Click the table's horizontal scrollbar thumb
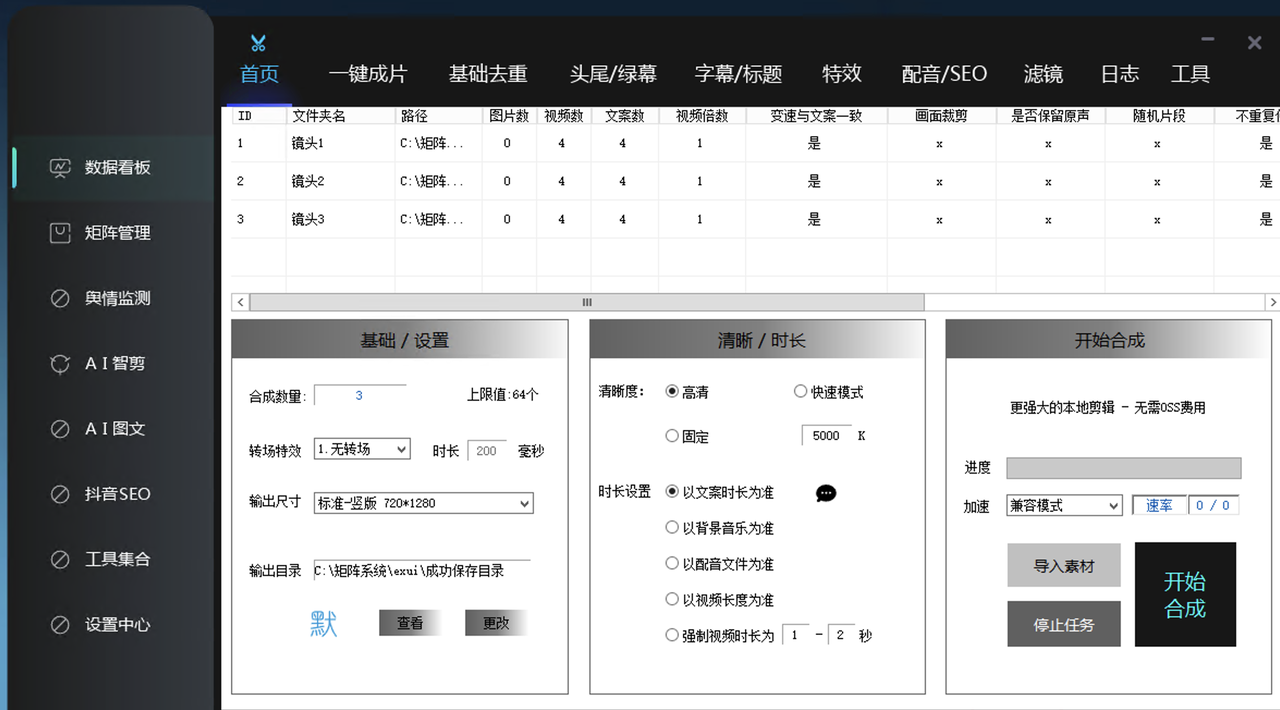The height and width of the screenshot is (710, 1280). pyautogui.click(x=587, y=302)
